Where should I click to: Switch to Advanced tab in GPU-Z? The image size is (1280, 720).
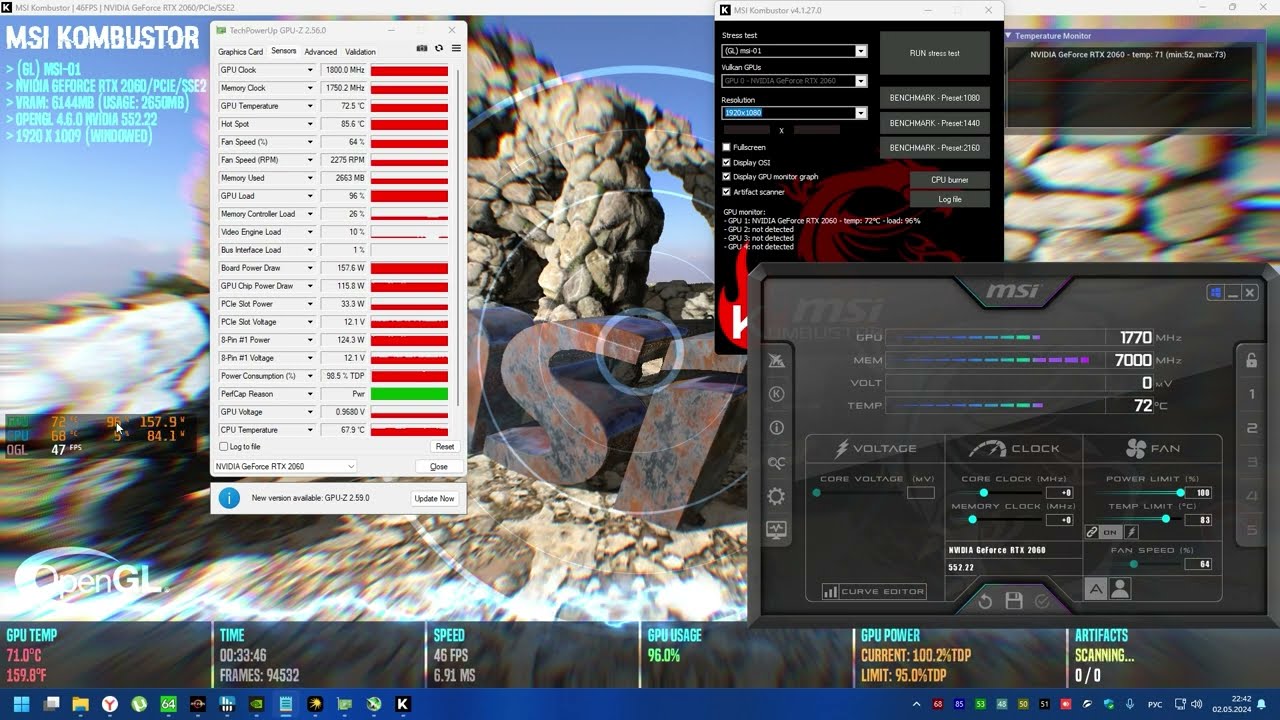[321, 51]
